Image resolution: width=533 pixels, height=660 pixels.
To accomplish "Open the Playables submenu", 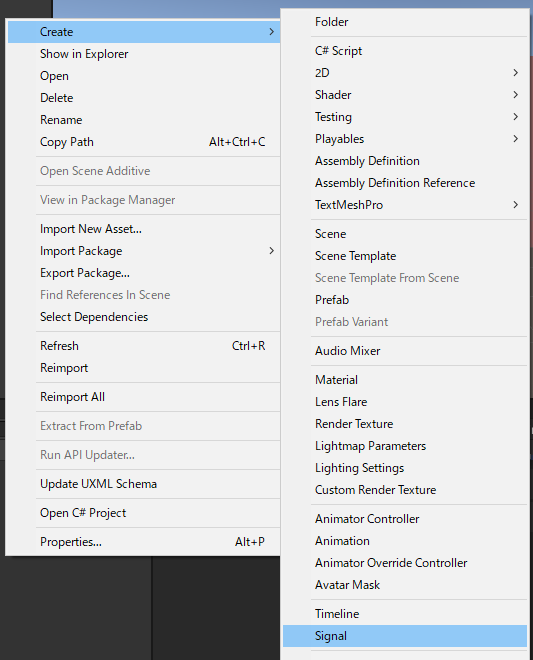I will point(405,139).
